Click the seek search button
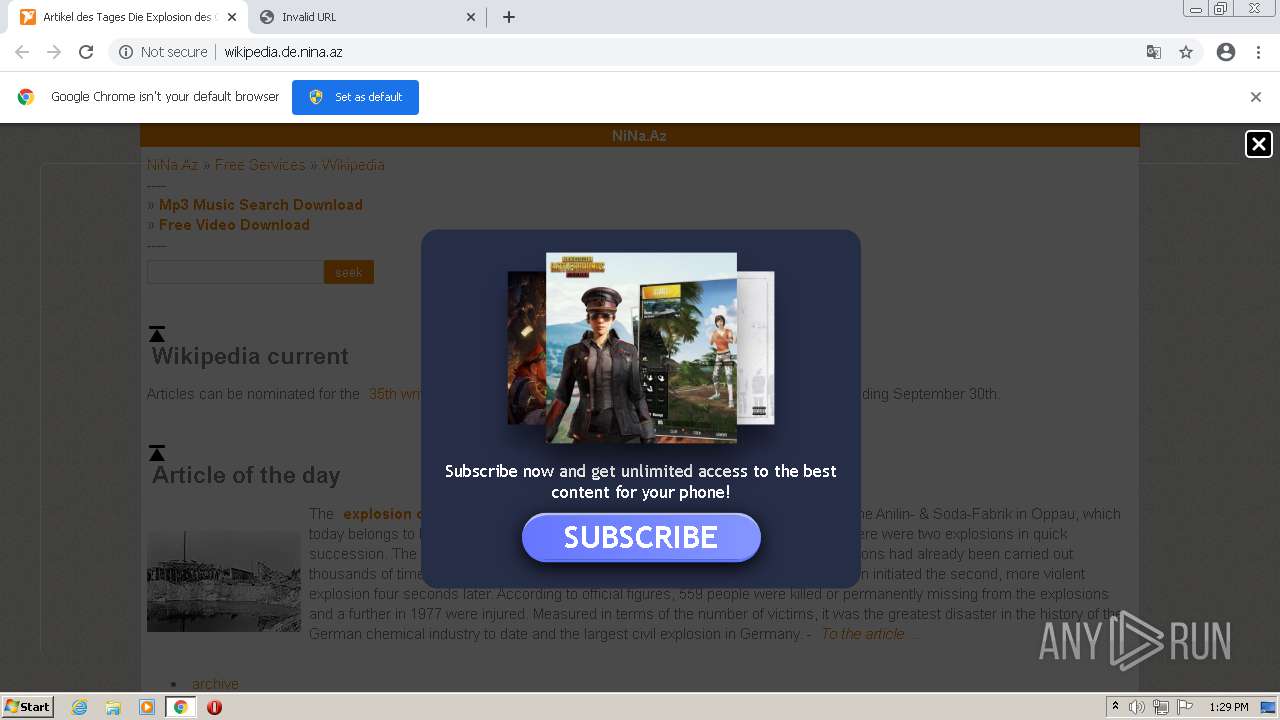 [349, 272]
